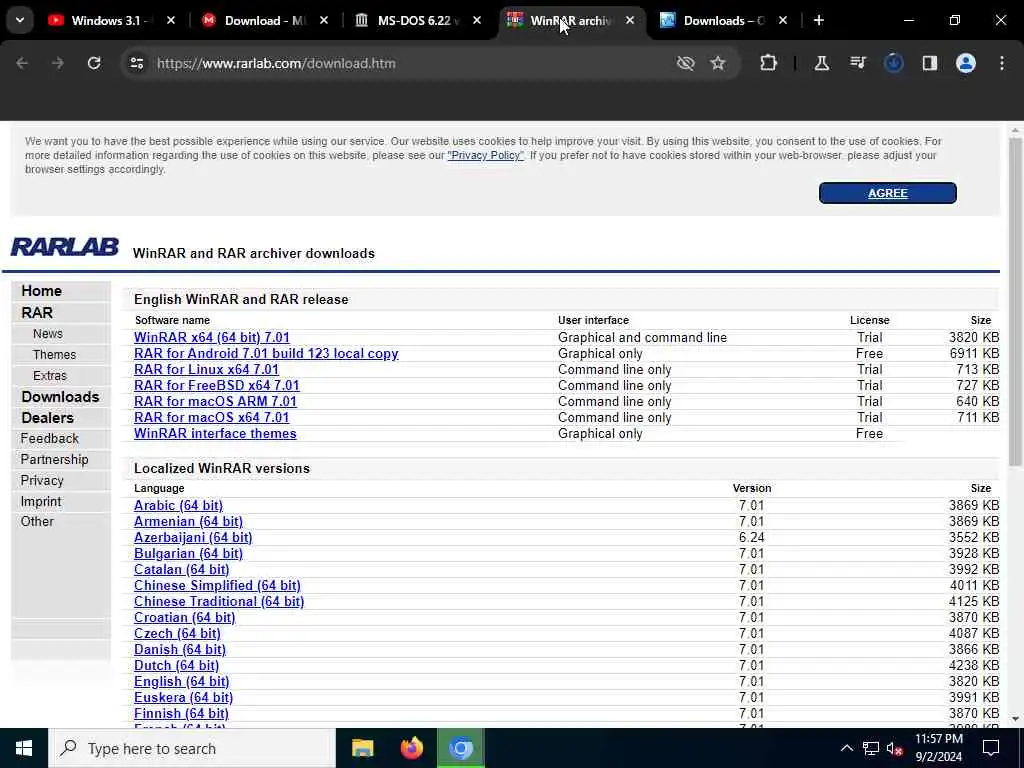Open the Privacy Policy link
1024x768 pixels.
point(485,155)
